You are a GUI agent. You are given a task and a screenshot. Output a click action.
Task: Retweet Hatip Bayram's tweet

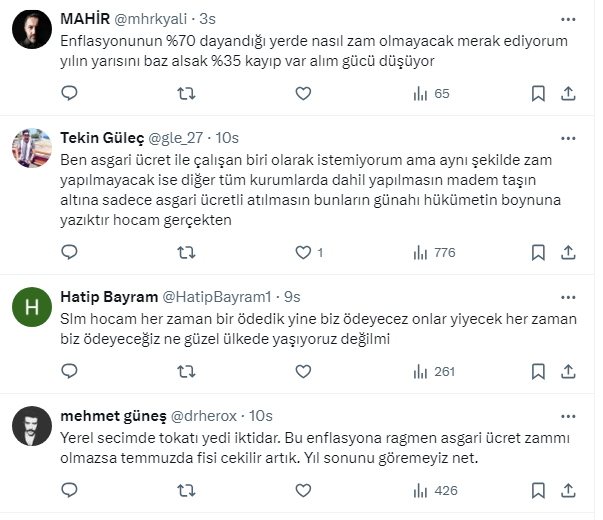(186, 371)
